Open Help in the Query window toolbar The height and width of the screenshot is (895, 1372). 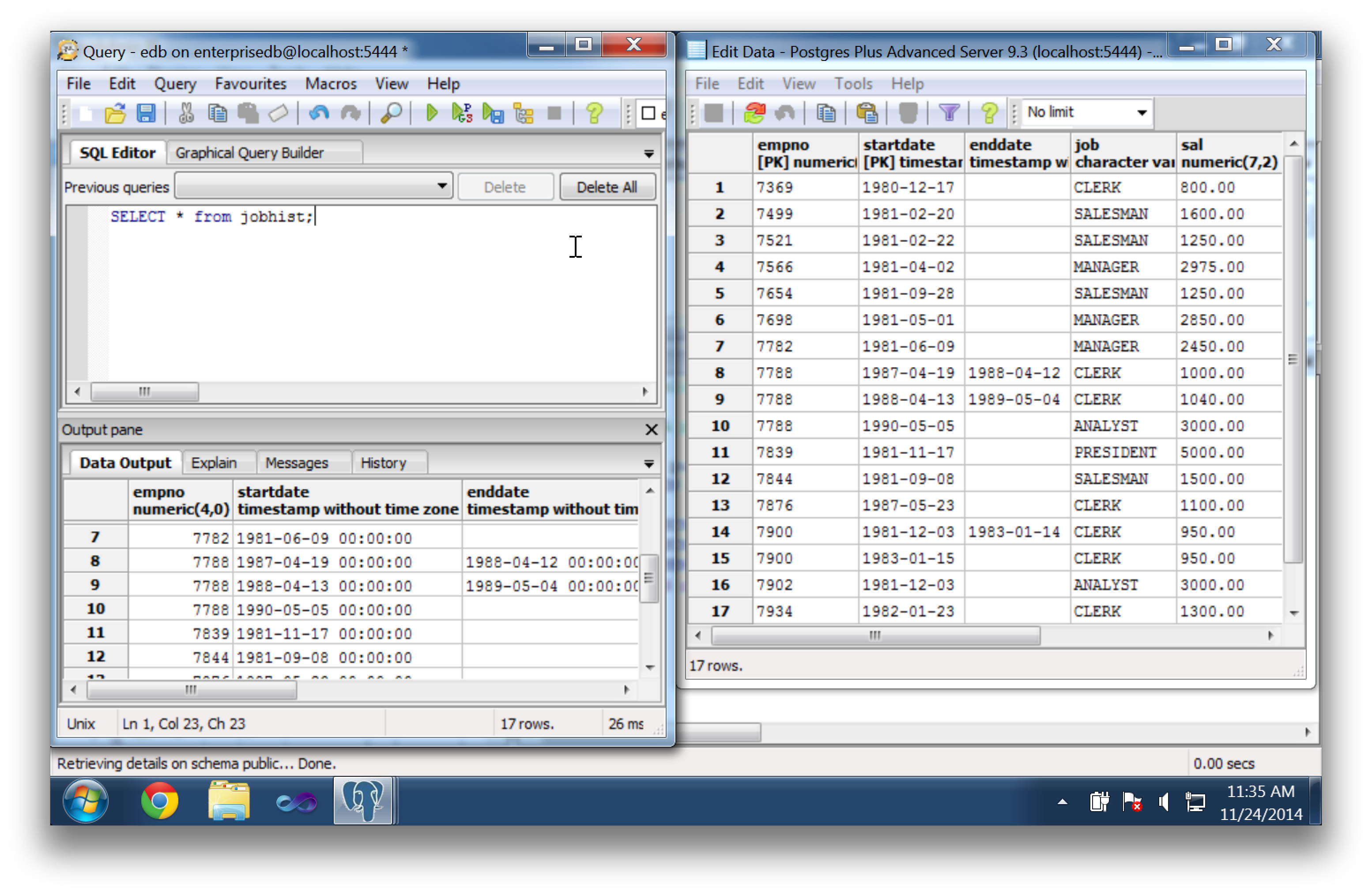pos(594,113)
